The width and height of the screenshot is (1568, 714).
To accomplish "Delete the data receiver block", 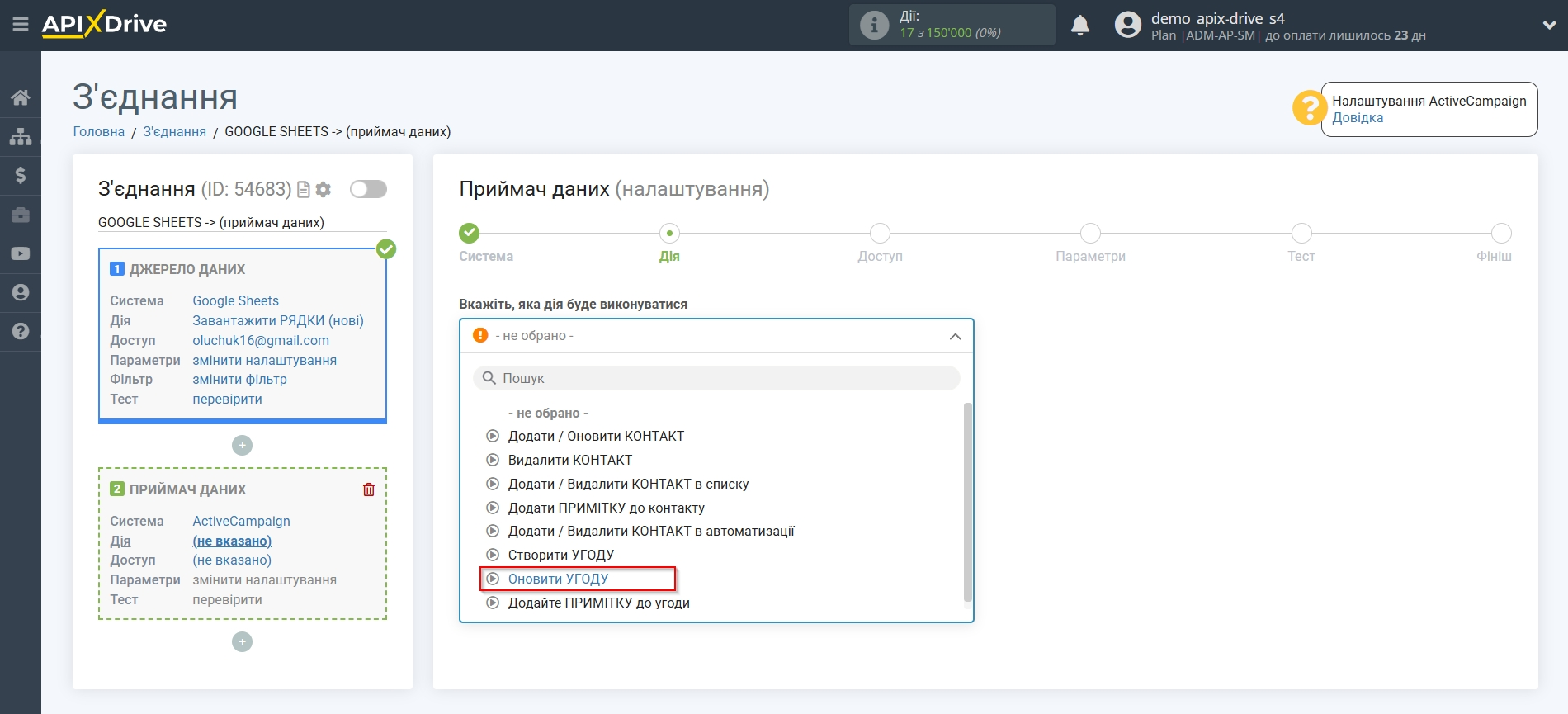I will coord(369,489).
